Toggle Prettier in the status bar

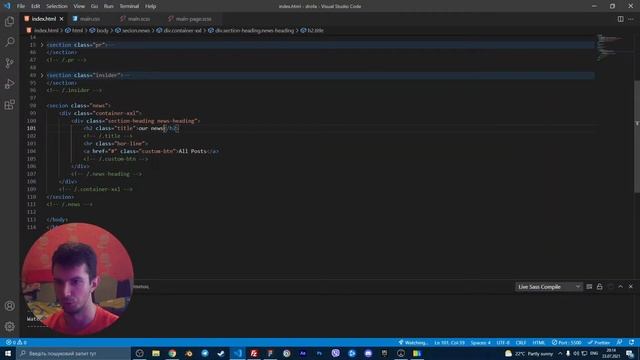[x=599, y=342]
